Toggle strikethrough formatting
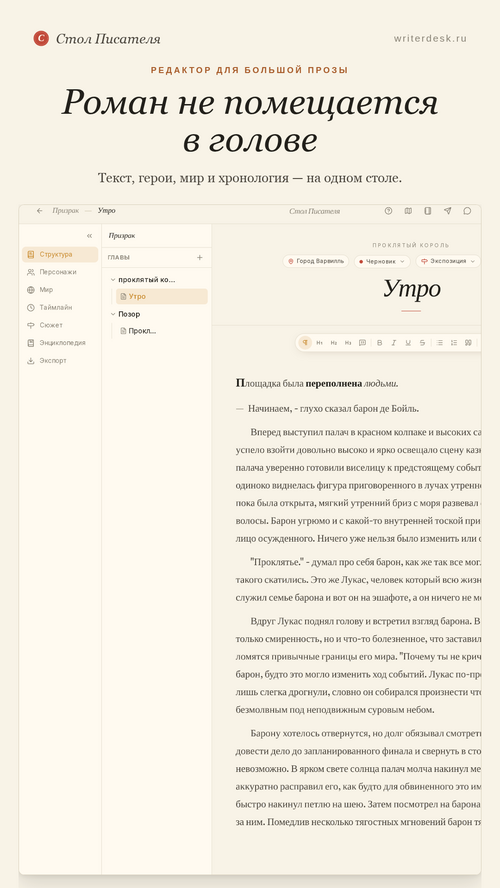 click(422, 343)
